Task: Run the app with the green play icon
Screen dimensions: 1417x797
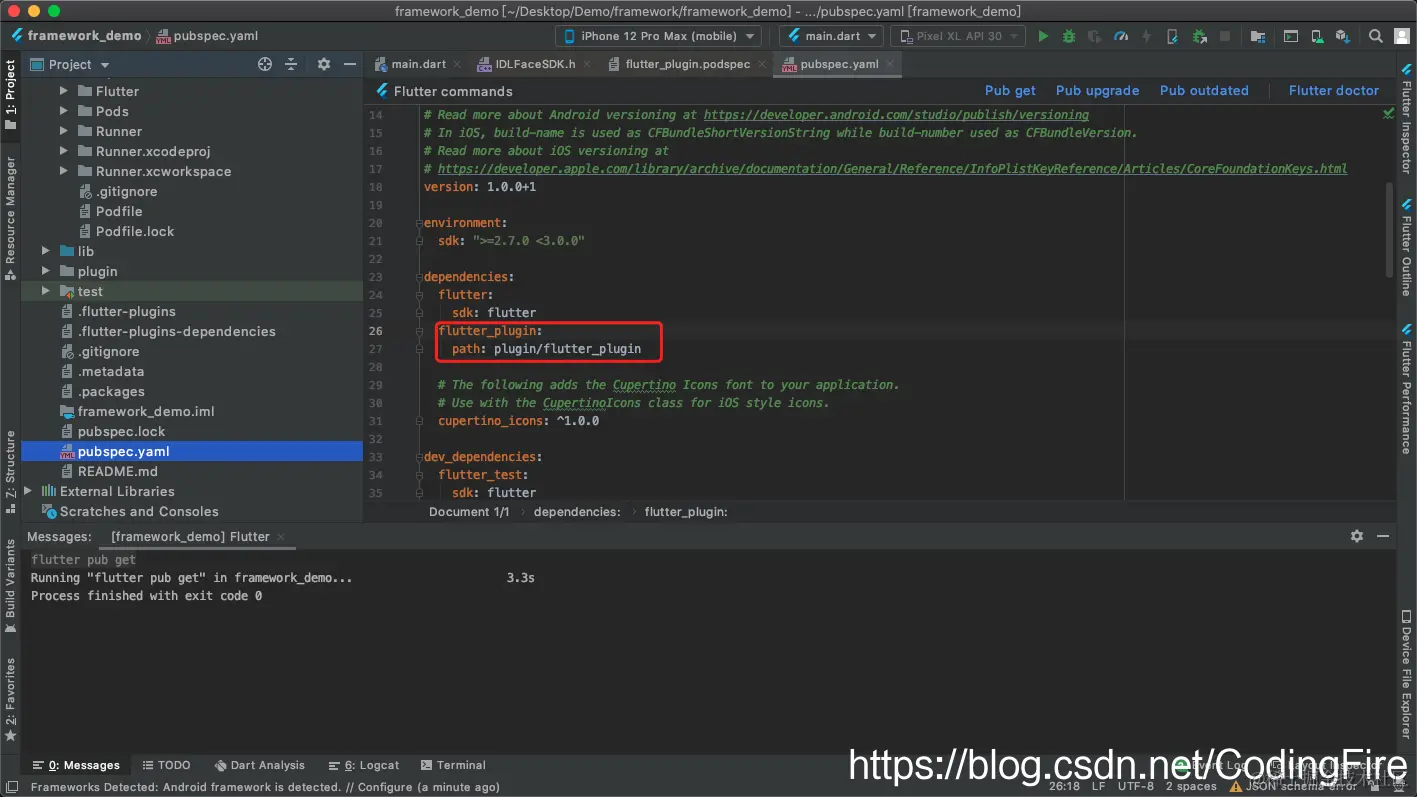Action: 1043,36
